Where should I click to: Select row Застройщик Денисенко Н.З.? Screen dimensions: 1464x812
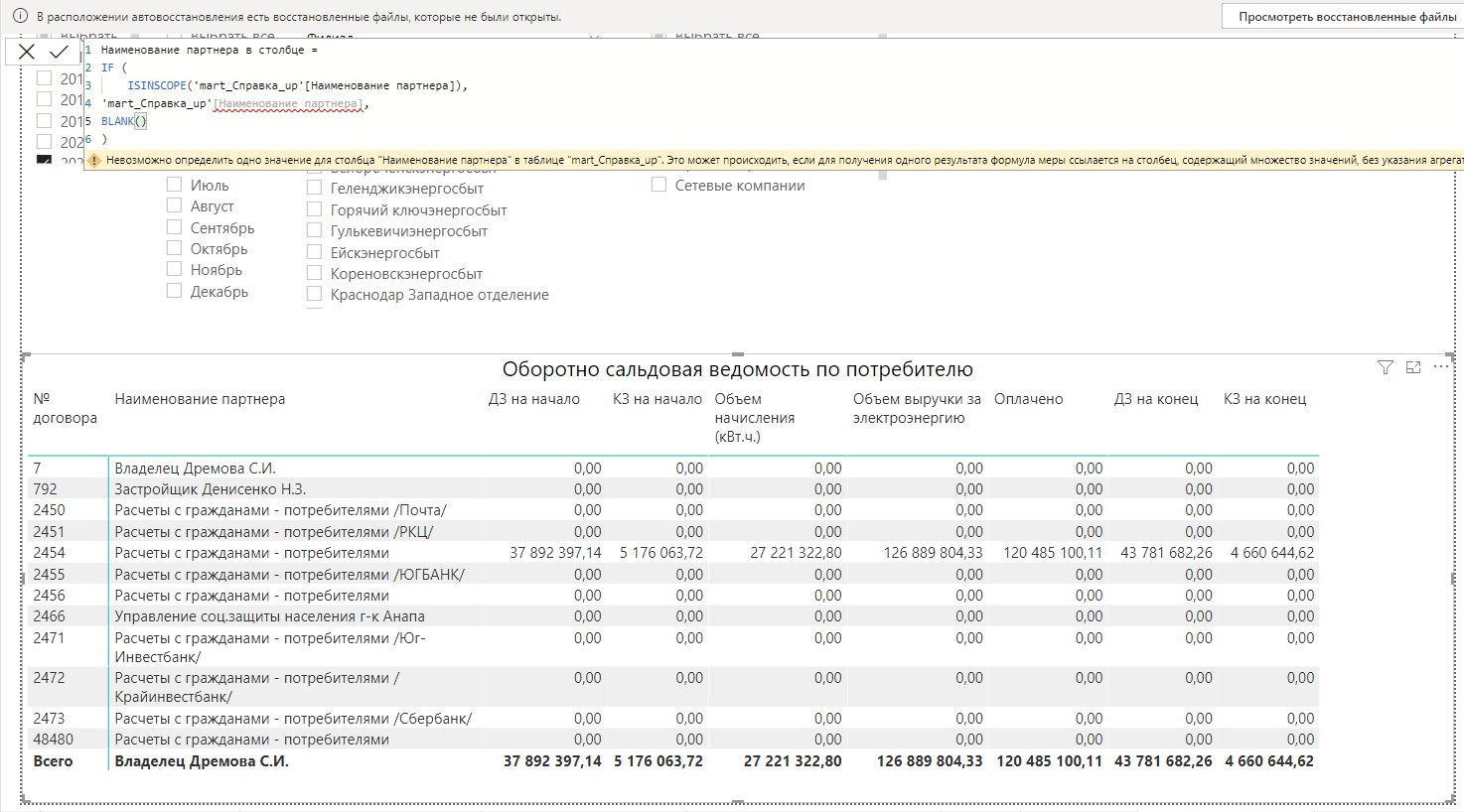(673, 488)
